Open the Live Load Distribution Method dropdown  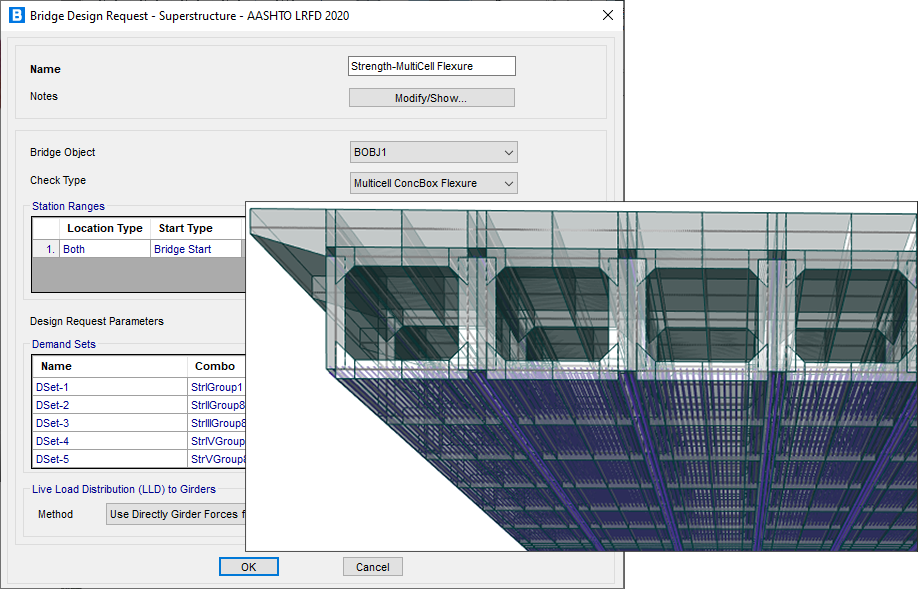tap(176, 515)
